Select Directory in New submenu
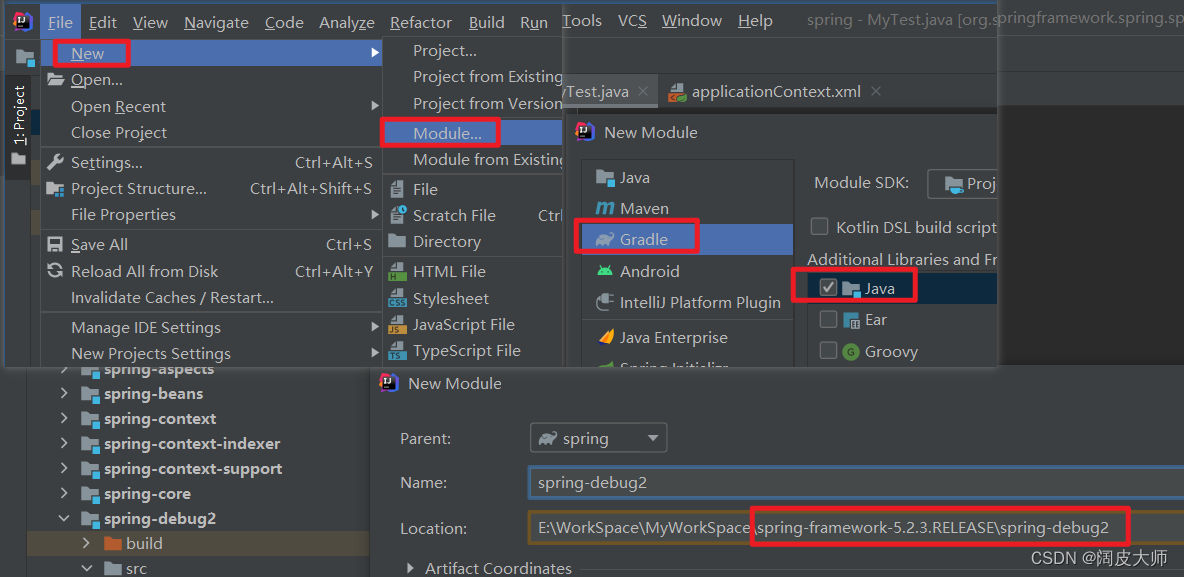 coord(473,242)
